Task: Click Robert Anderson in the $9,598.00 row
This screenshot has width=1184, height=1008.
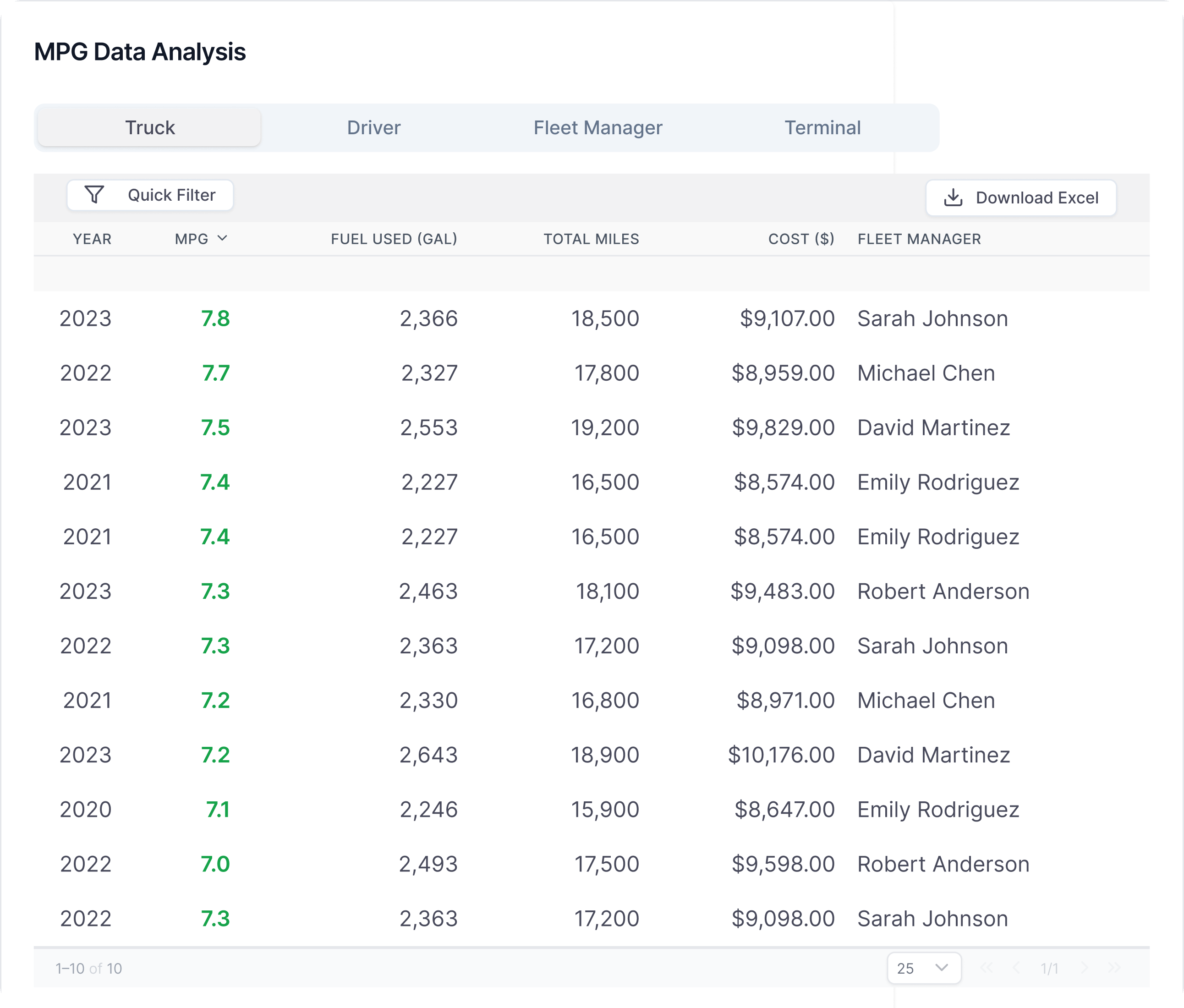Action: tap(943, 865)
